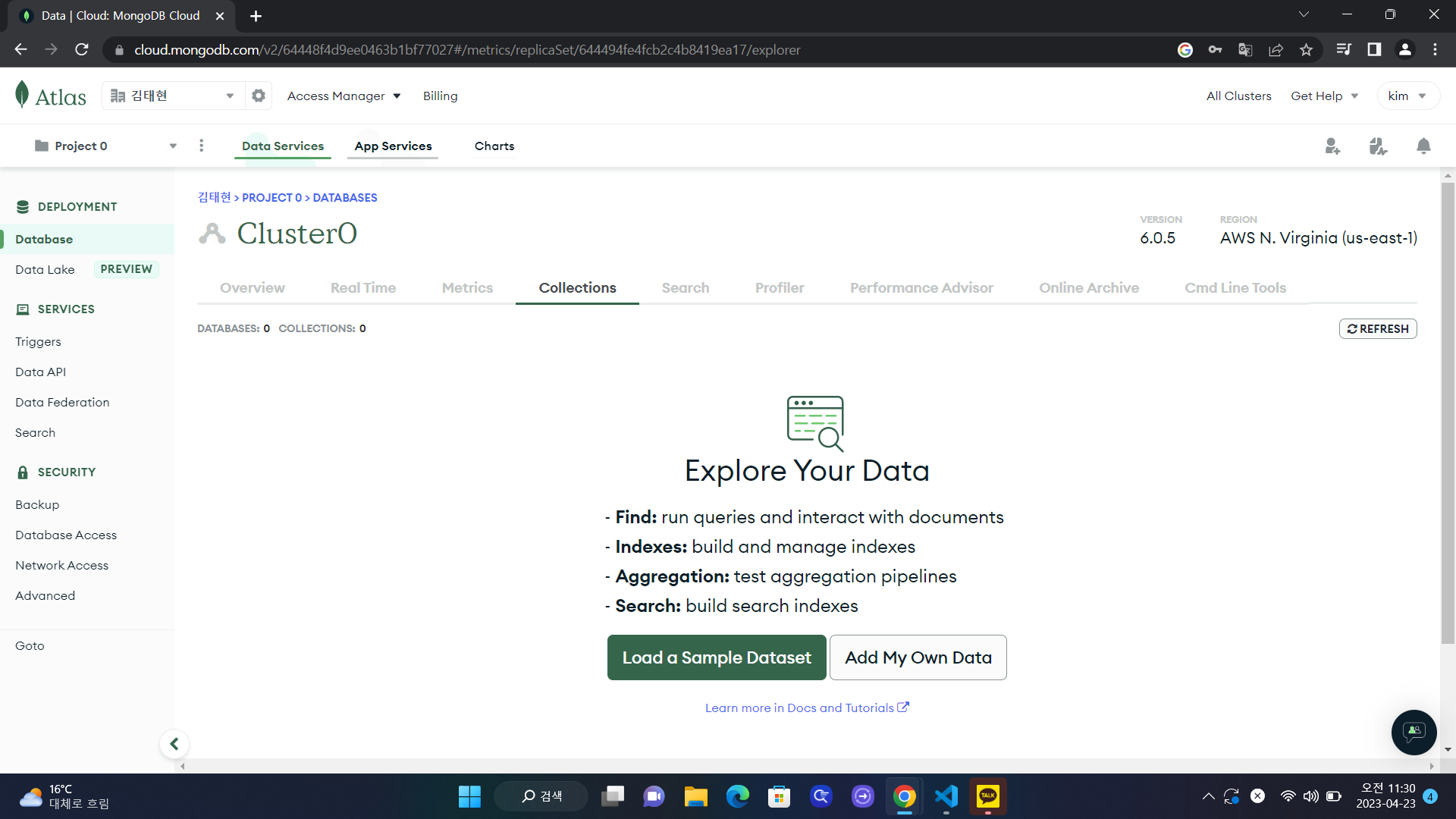Viewport: 1456px width, 819px height.
Task: Switch to the App Services tab
Action: [x=393, y=146]
